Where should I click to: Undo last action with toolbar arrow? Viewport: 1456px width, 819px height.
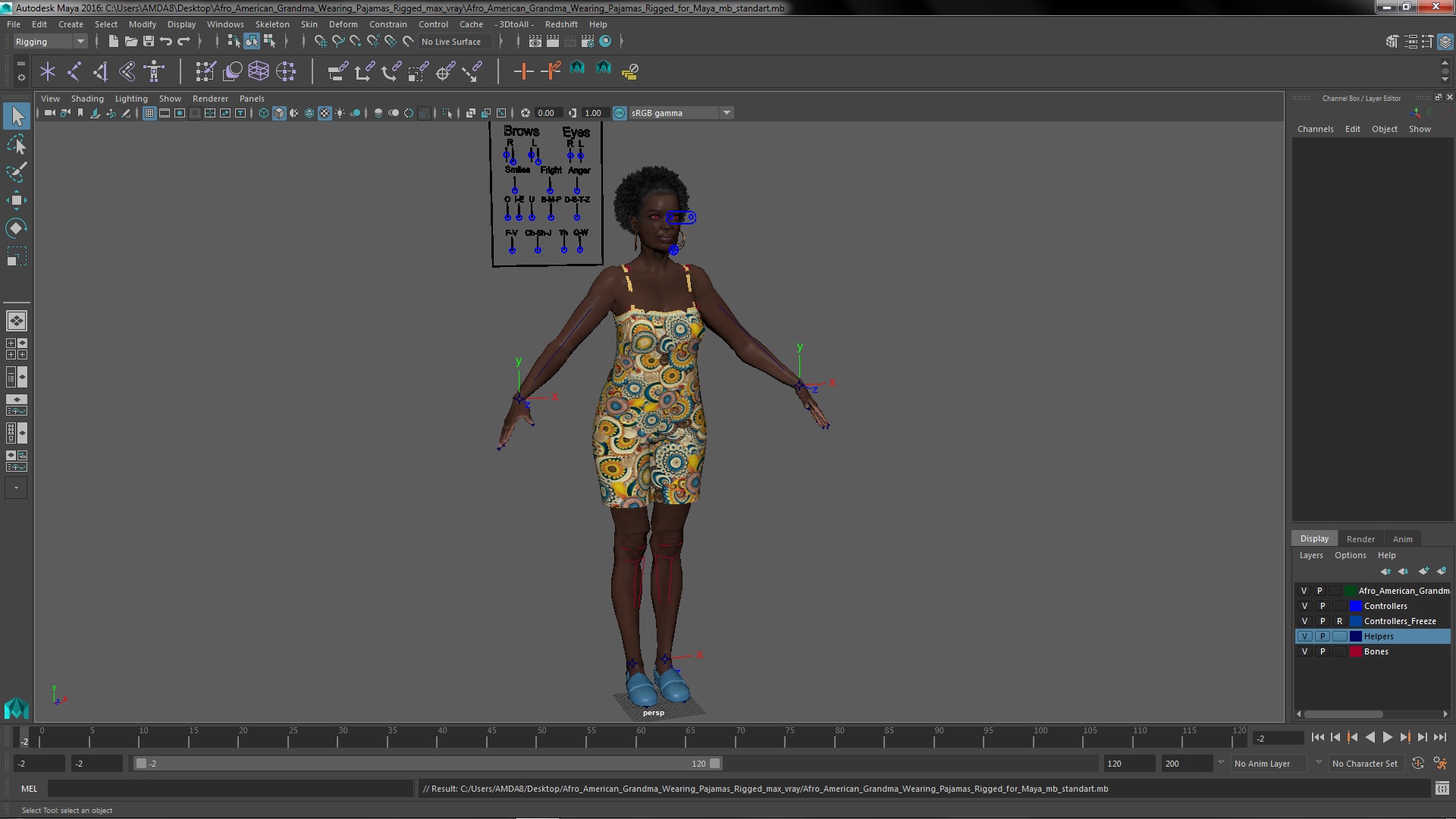coord(166,42)
